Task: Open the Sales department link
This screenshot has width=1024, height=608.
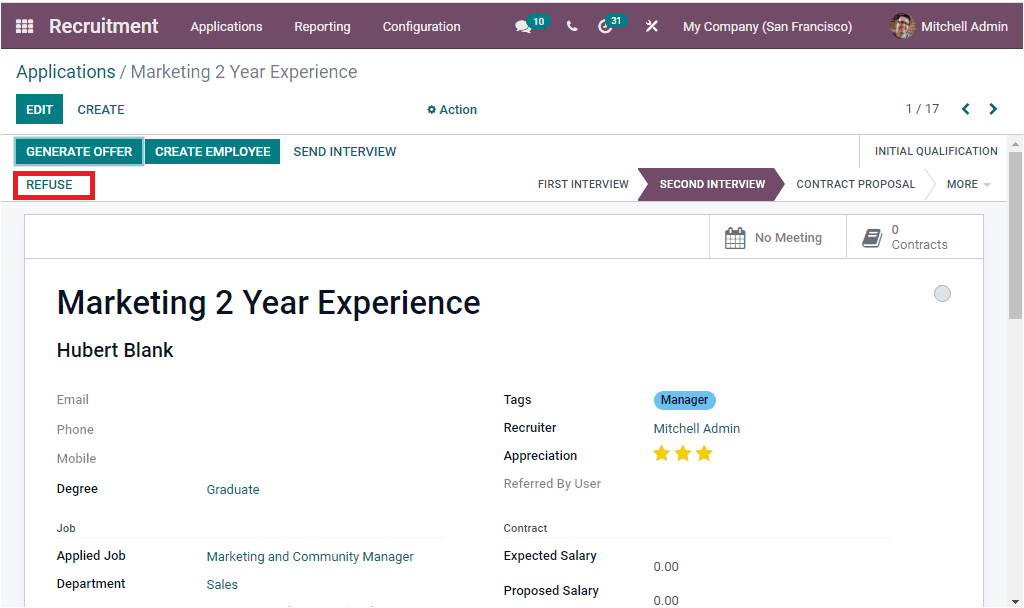Action: (x=222, y=583)
